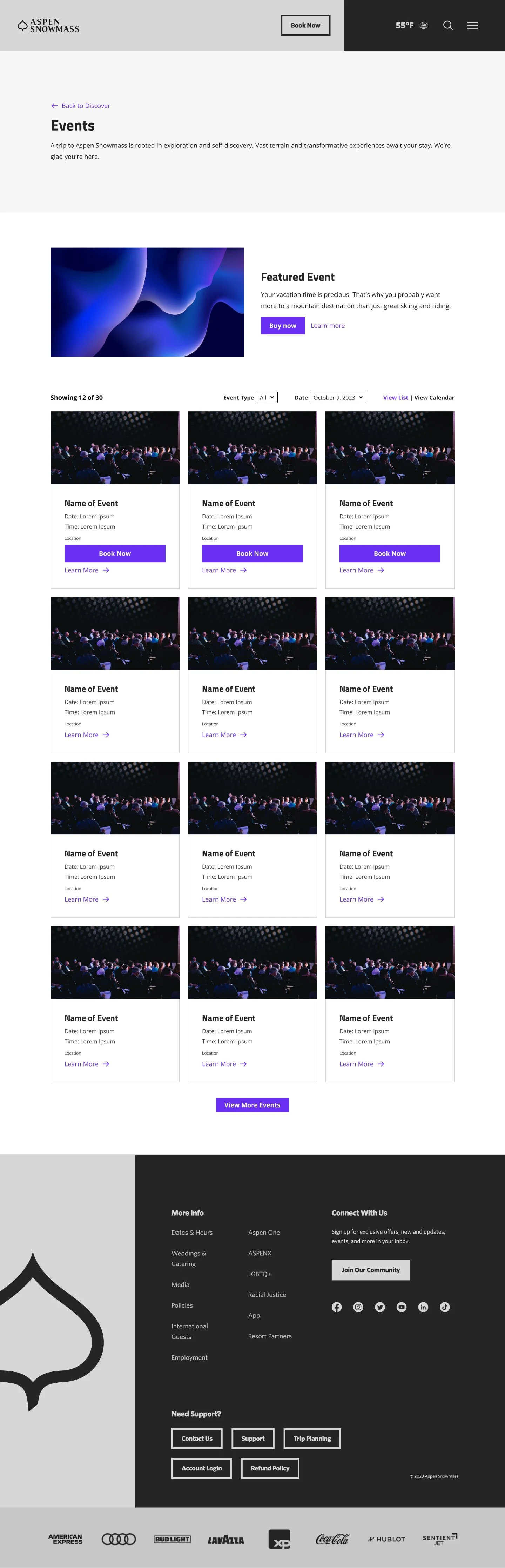Expand the Event Type dropdown
Viewport: 505px width, 1568px height.
[x=267, y=398]
